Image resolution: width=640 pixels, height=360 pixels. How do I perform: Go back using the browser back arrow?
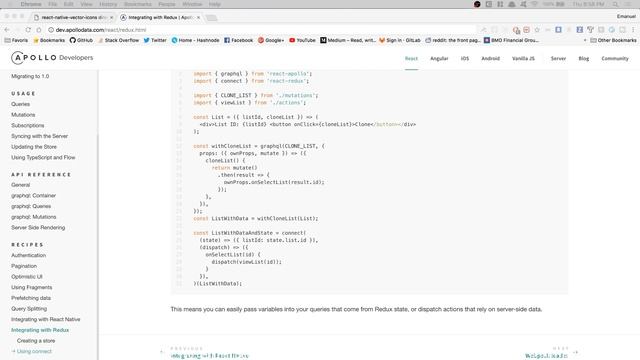[7, 30]
